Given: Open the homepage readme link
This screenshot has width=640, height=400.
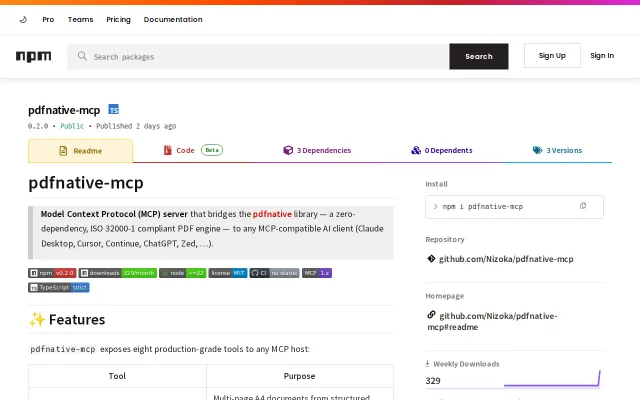Looking at the screenshot, I should [x=492, y=321].
